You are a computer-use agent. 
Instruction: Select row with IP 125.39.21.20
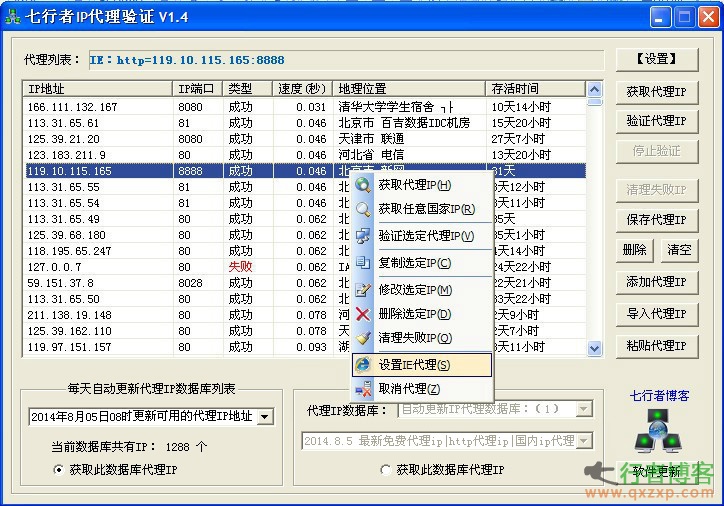tap(305, 139)
